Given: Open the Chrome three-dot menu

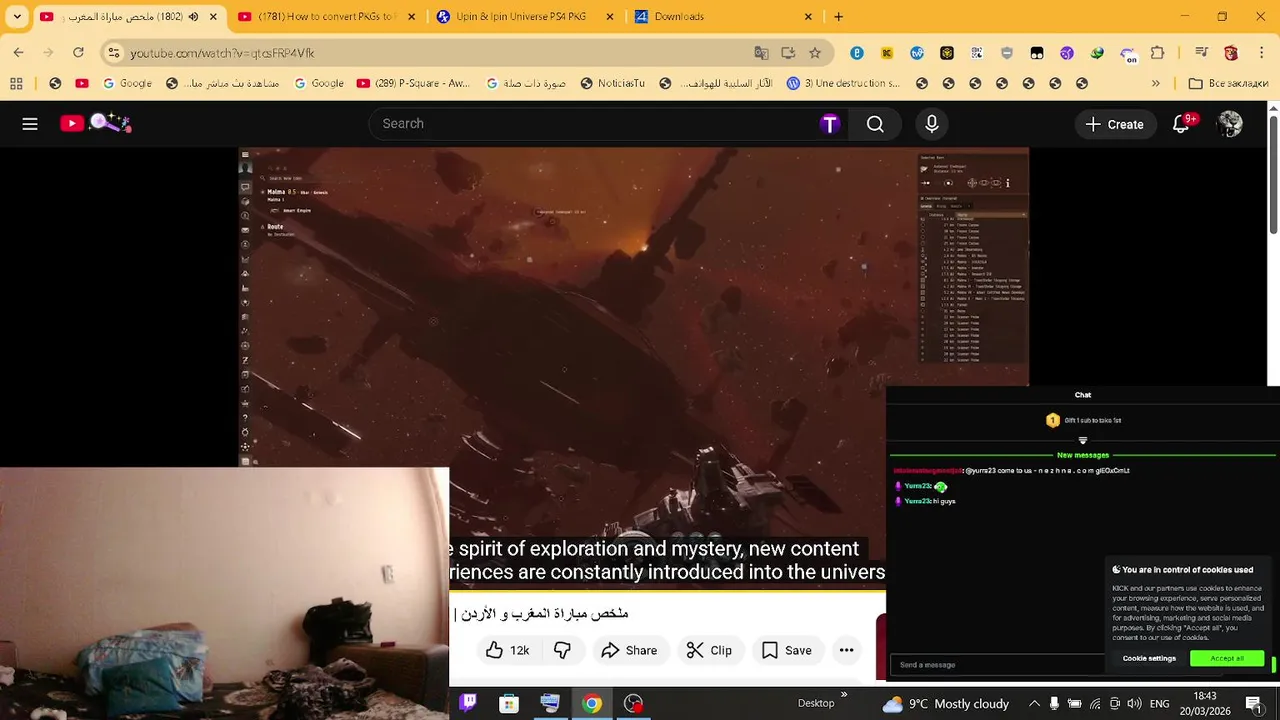Looking at the screenshot, I should [x=1261, y=53].
